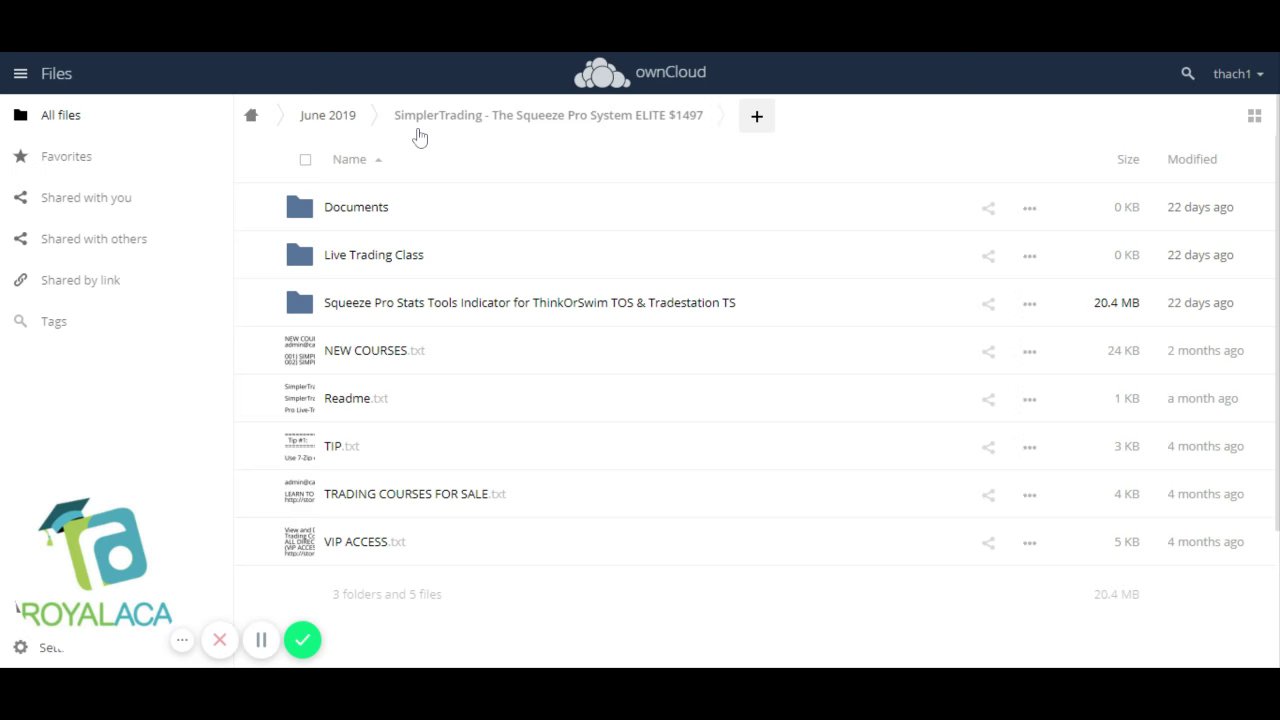The height and width of the screenshot is (720, 1280).
Task: Open Squeeze Pro Stats Tools Indicator folder
Action: click(529, 303)
